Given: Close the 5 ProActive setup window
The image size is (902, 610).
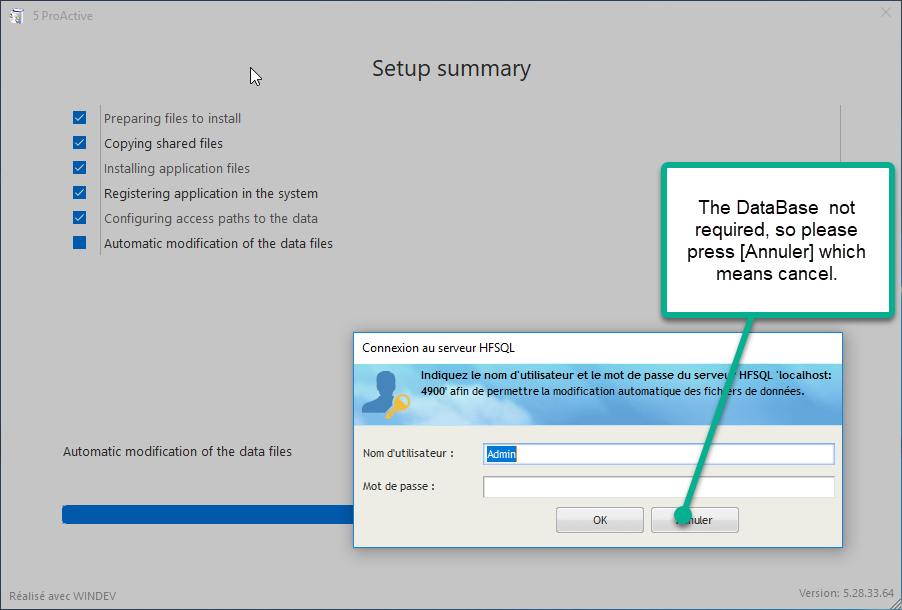Looking at the screenshot, I should point(886,13).
